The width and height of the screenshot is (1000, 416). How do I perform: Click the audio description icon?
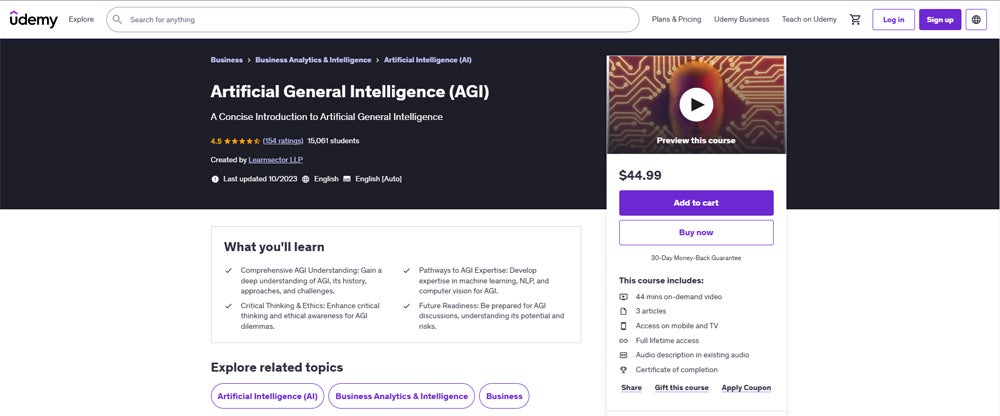624,355
